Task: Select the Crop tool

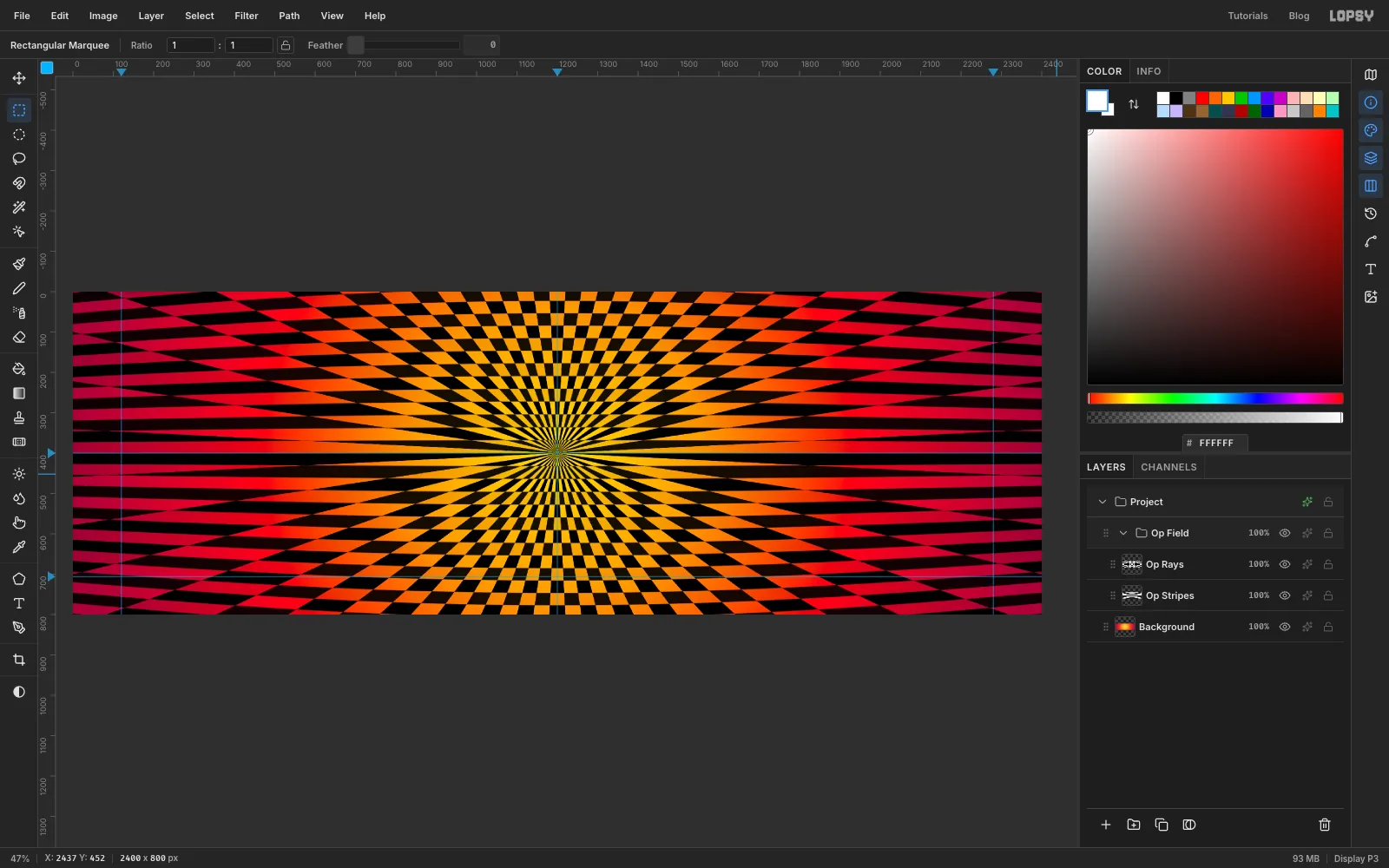Action: 19,660
